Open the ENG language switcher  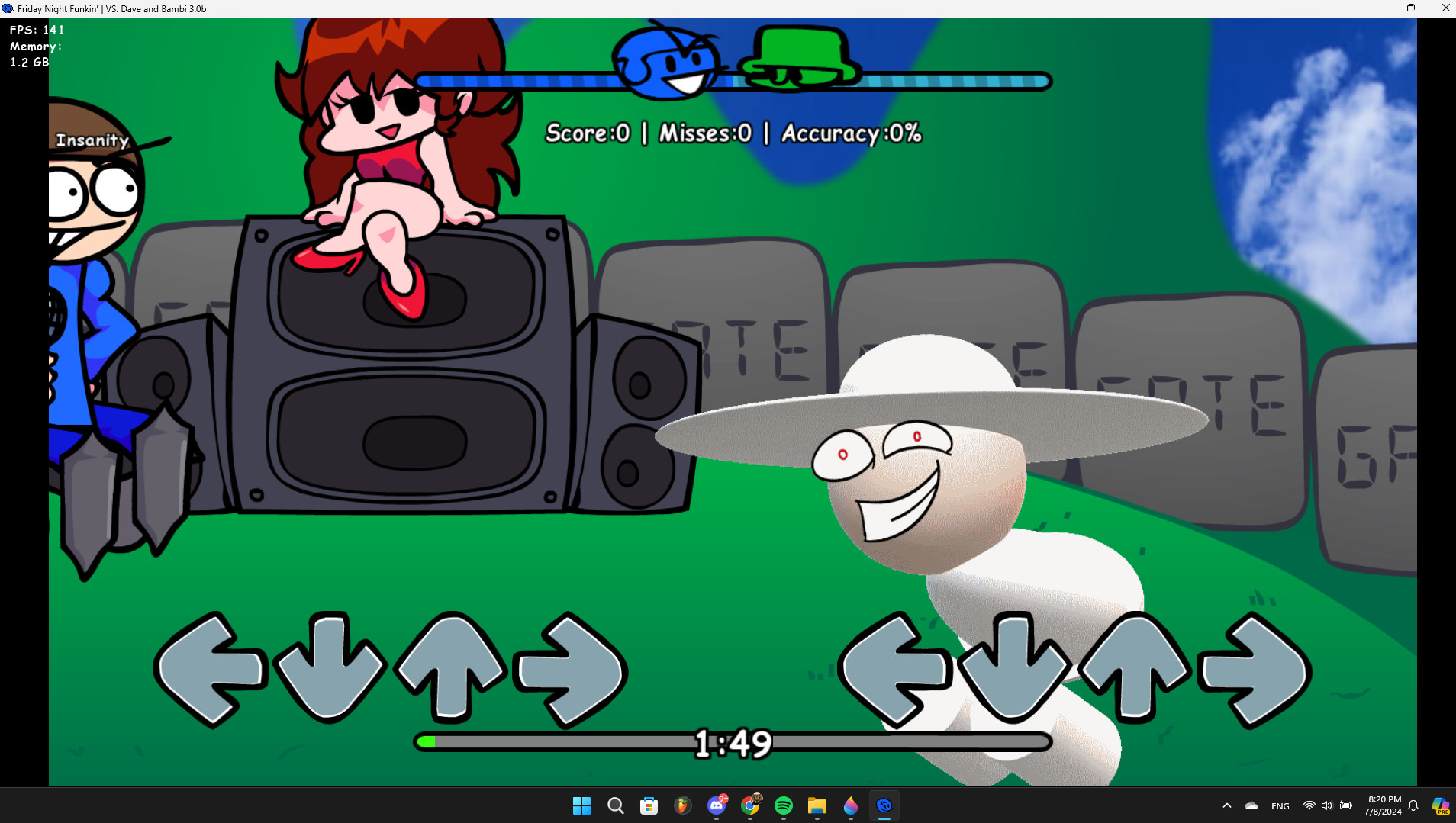(1280, 806)
